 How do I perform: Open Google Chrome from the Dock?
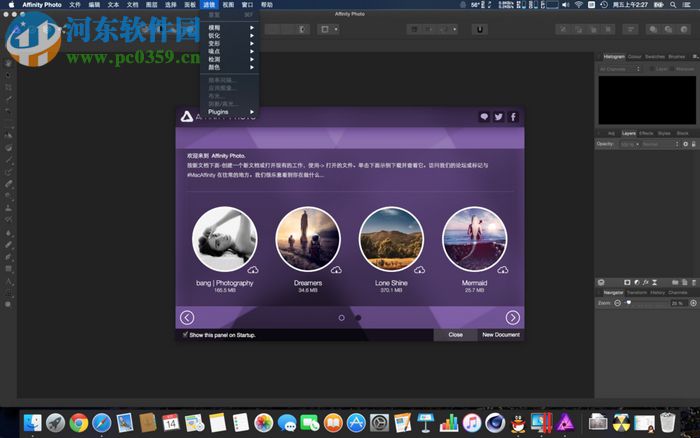point(79,422)
